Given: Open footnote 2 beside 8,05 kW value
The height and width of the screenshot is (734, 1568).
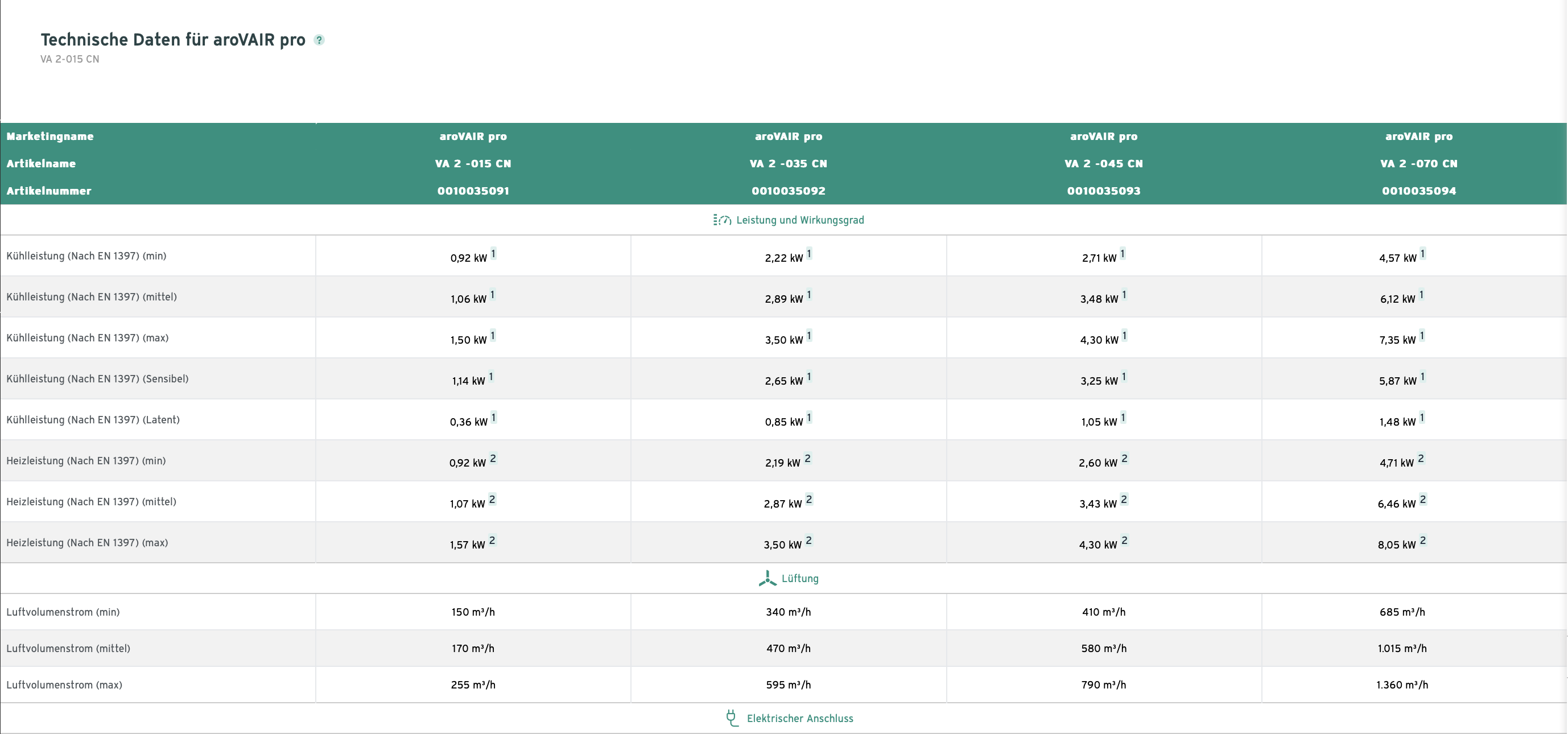Looking at the screenshot, I should (x=1423, y=541).
